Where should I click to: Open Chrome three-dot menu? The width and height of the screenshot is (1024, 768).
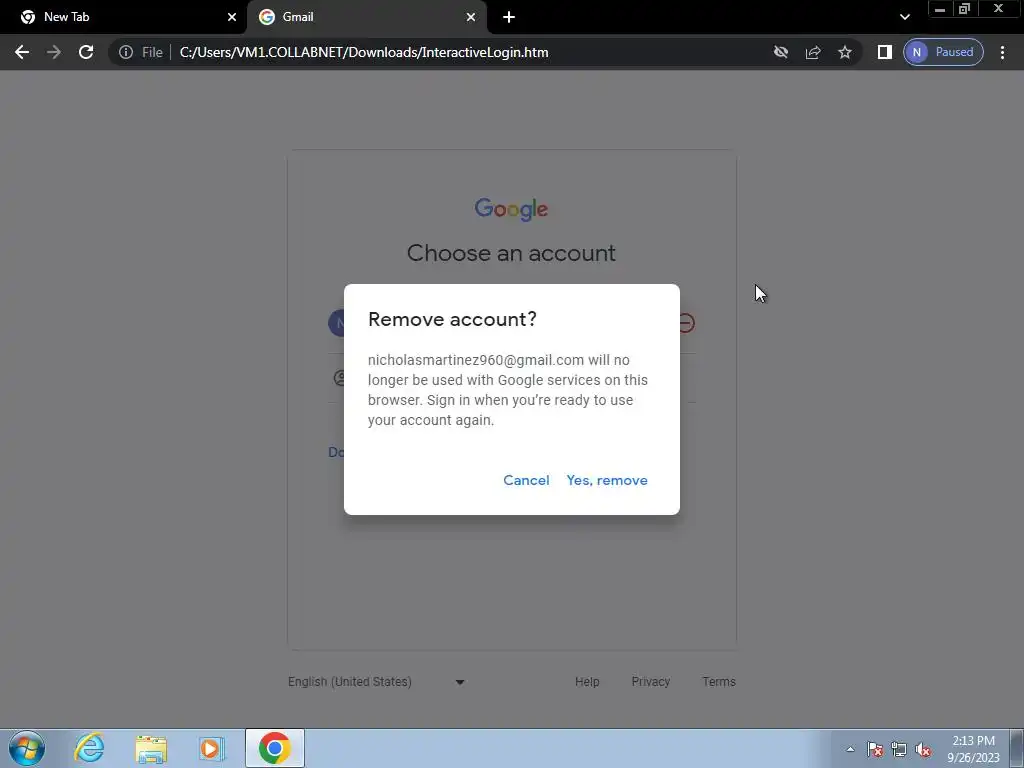coord(1002,52)
